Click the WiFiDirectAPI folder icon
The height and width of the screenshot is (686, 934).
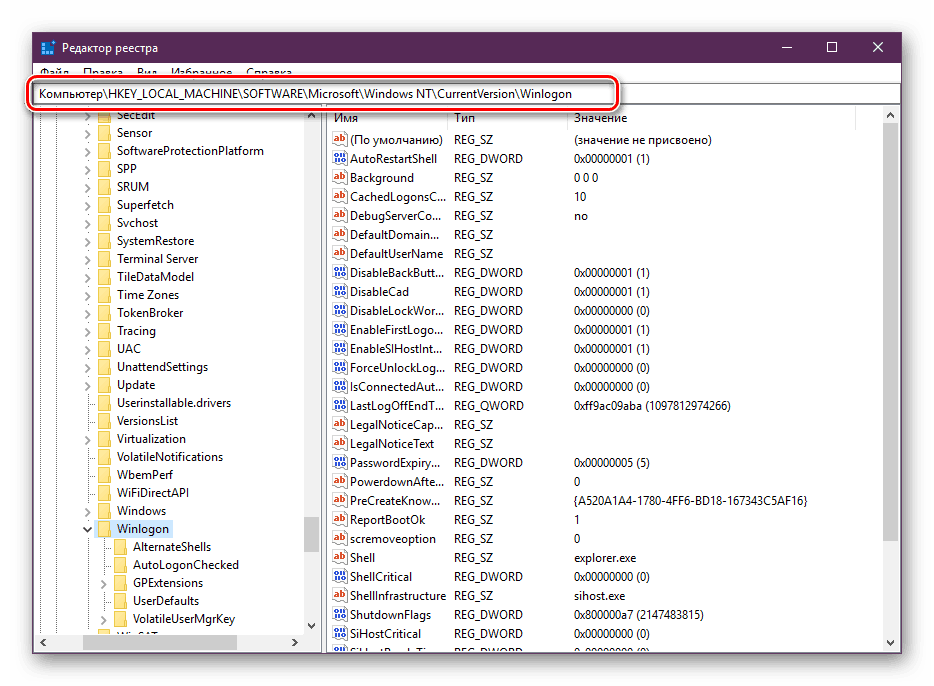pyautogui.click(x=104, y=492)
